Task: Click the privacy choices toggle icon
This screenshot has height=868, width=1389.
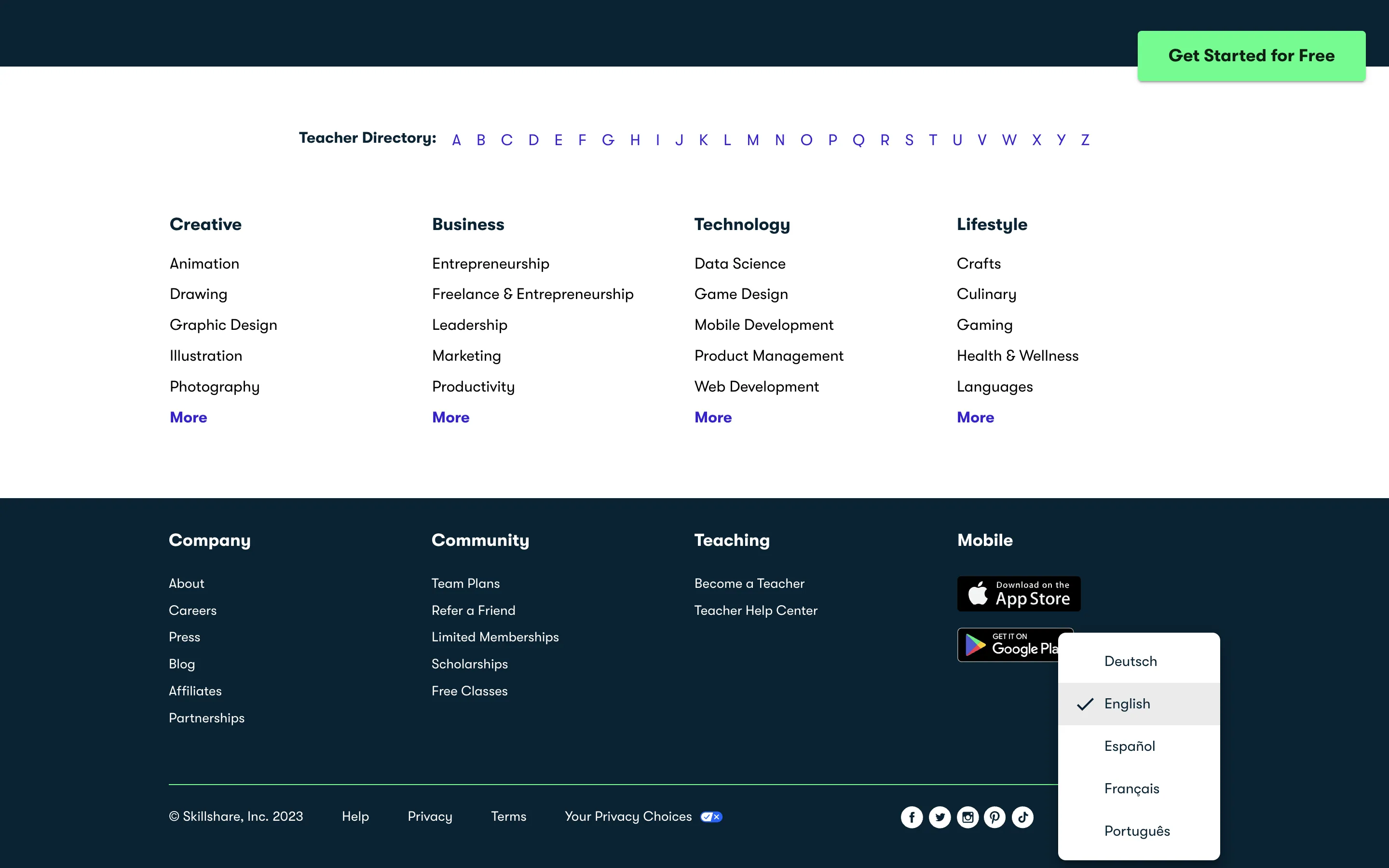Action: (711, 817)
